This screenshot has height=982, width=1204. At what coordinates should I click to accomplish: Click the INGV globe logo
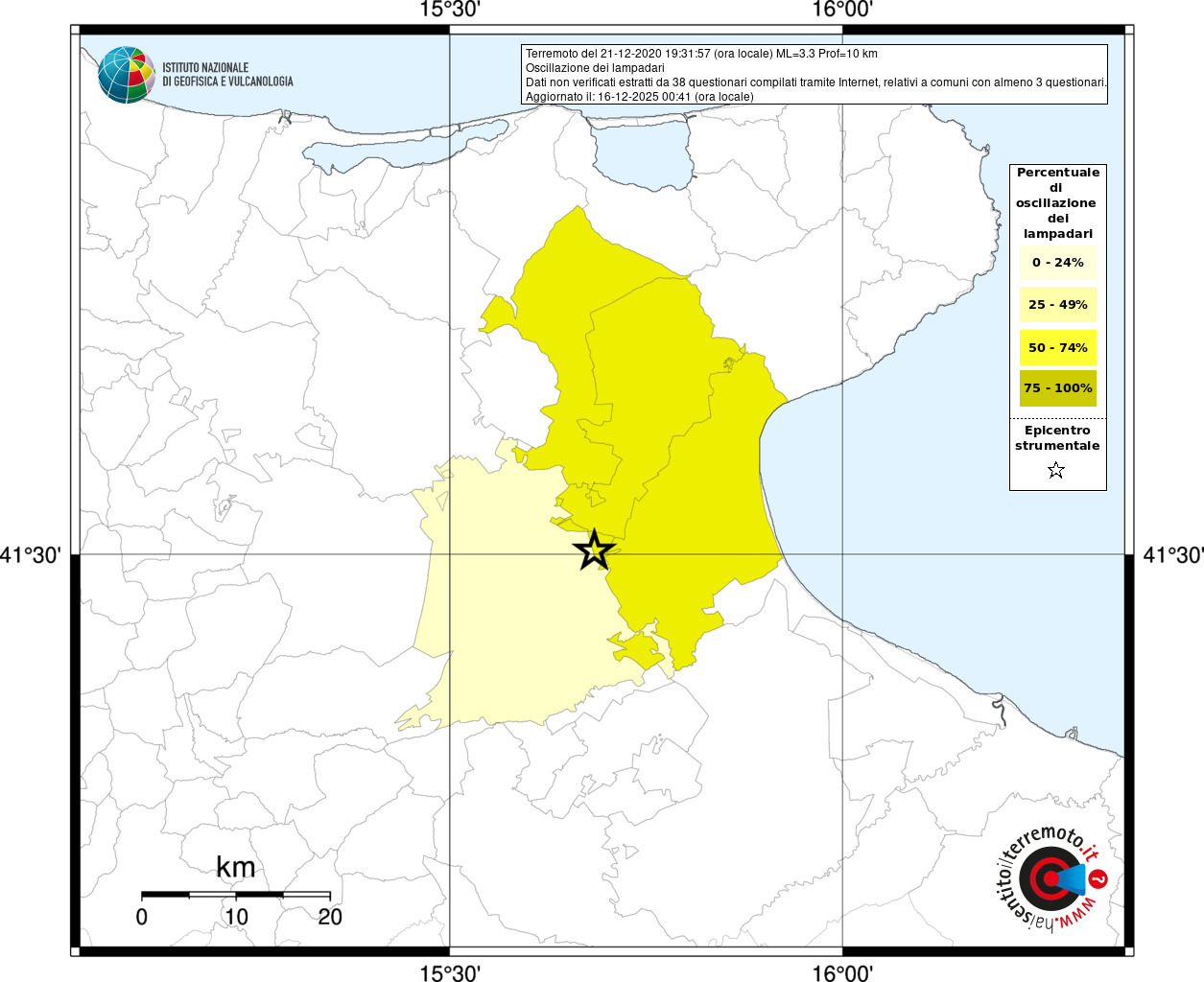pos(126,74)
